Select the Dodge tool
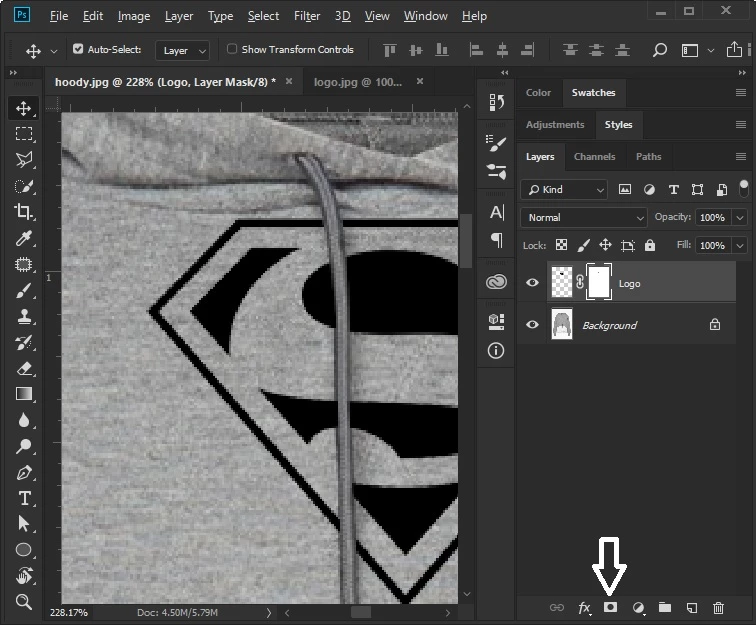This screenshot has width=756, height=625. pyautogui.click(x=23, y=446)
